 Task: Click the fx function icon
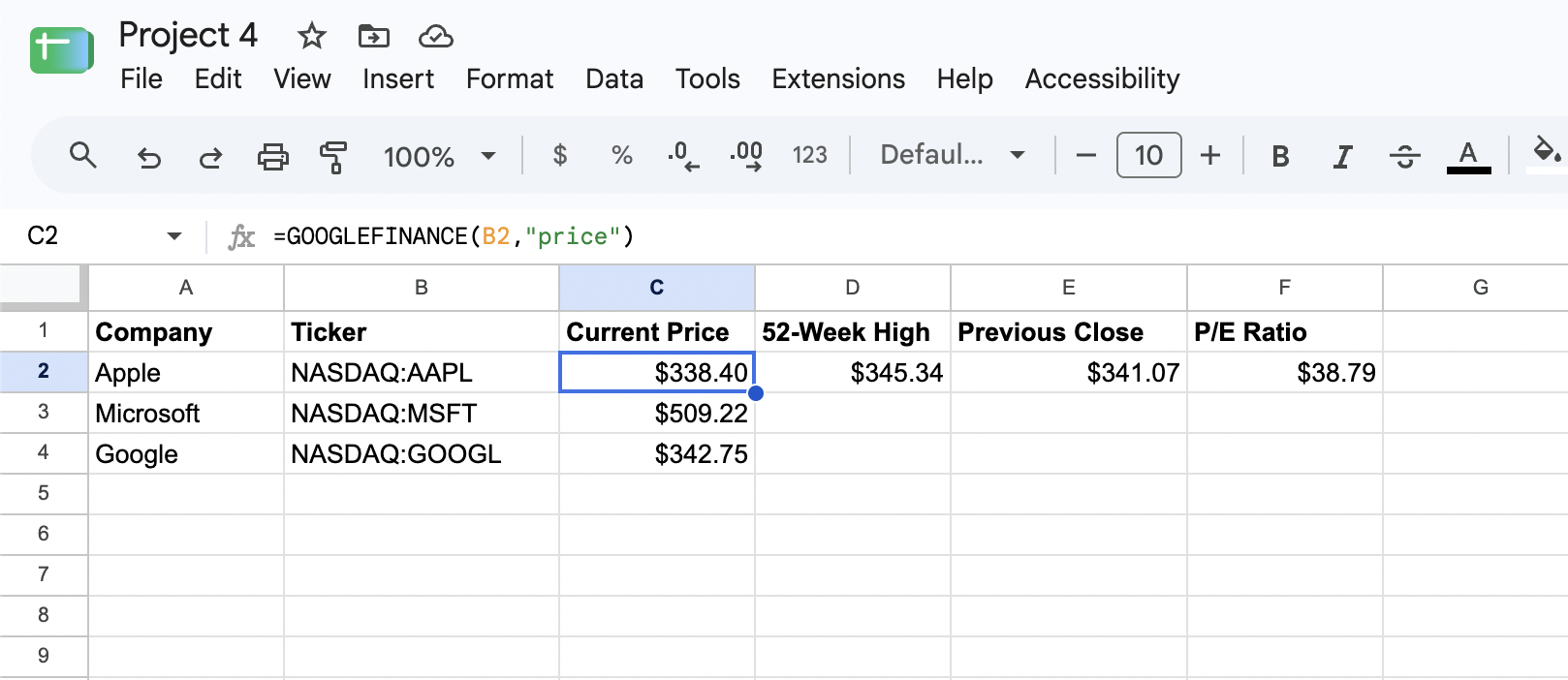pyautogui.click(x=240, y=236)
